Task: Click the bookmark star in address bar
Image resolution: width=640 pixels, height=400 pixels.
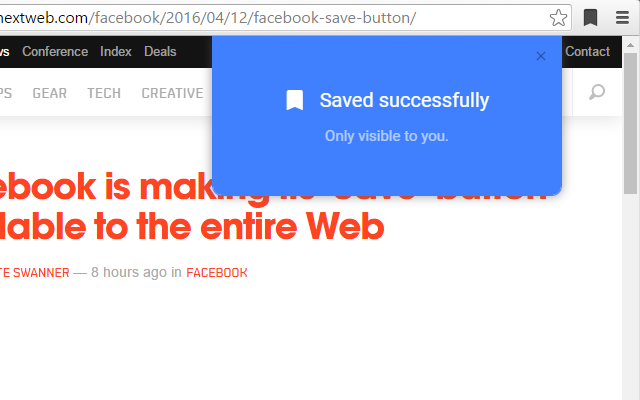Action: (558, 18)
